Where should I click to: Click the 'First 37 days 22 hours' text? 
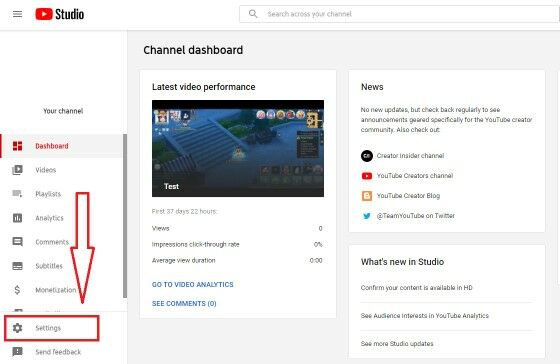tap(184, 211)
